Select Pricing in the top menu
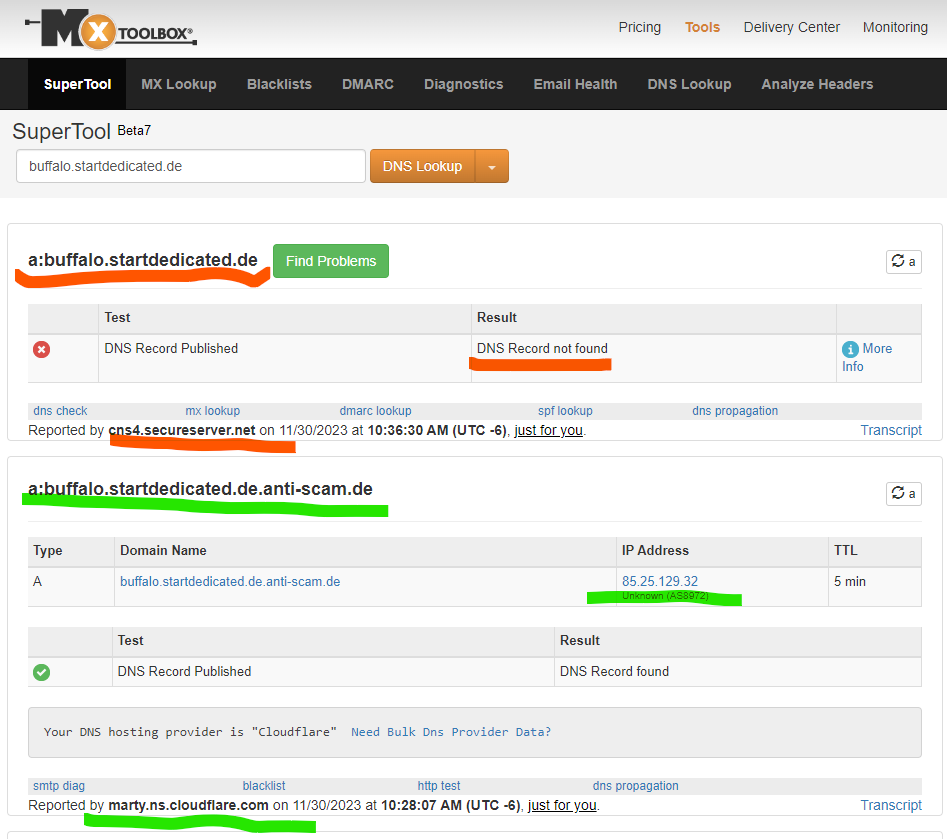This screenshot has height=839, width=947. point(639,27)
